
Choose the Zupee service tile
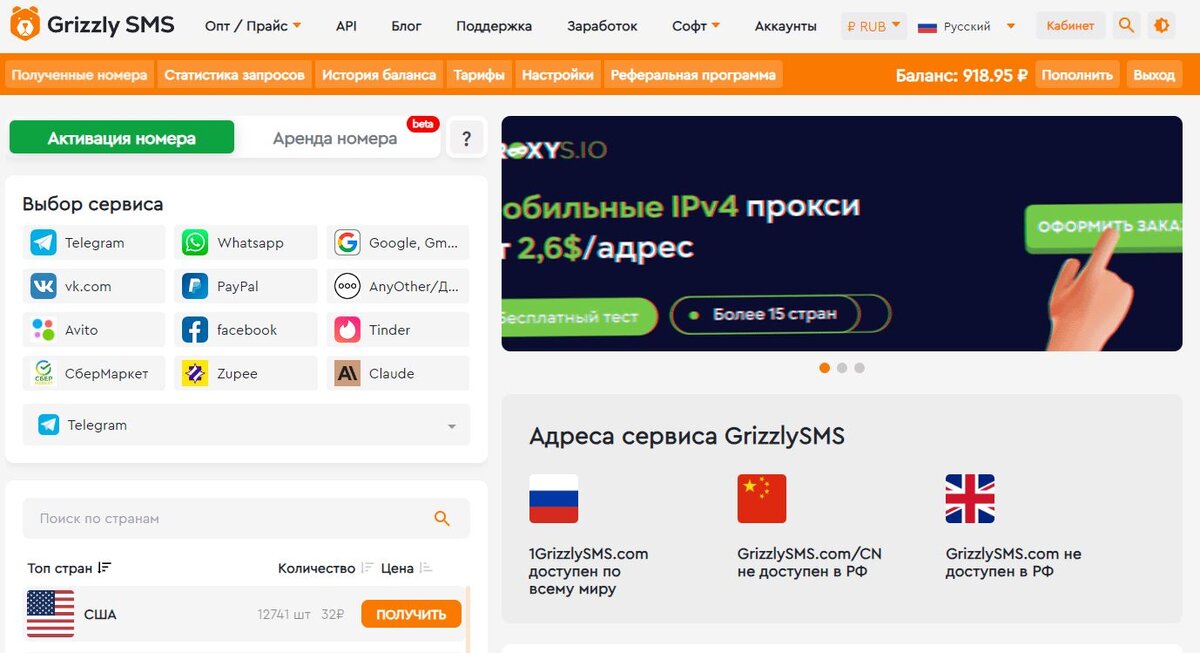246,373
